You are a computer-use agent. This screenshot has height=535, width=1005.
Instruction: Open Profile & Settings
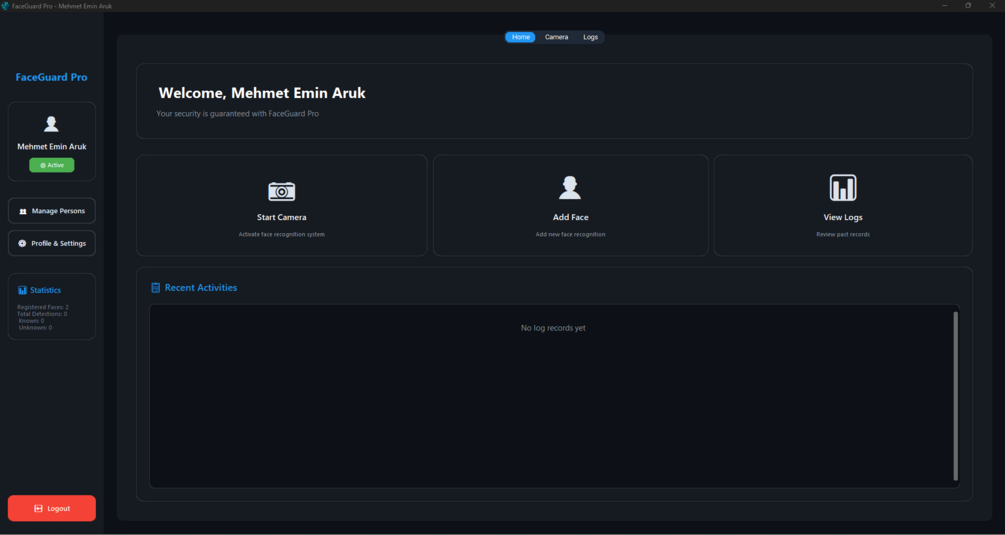coord(52,243)
